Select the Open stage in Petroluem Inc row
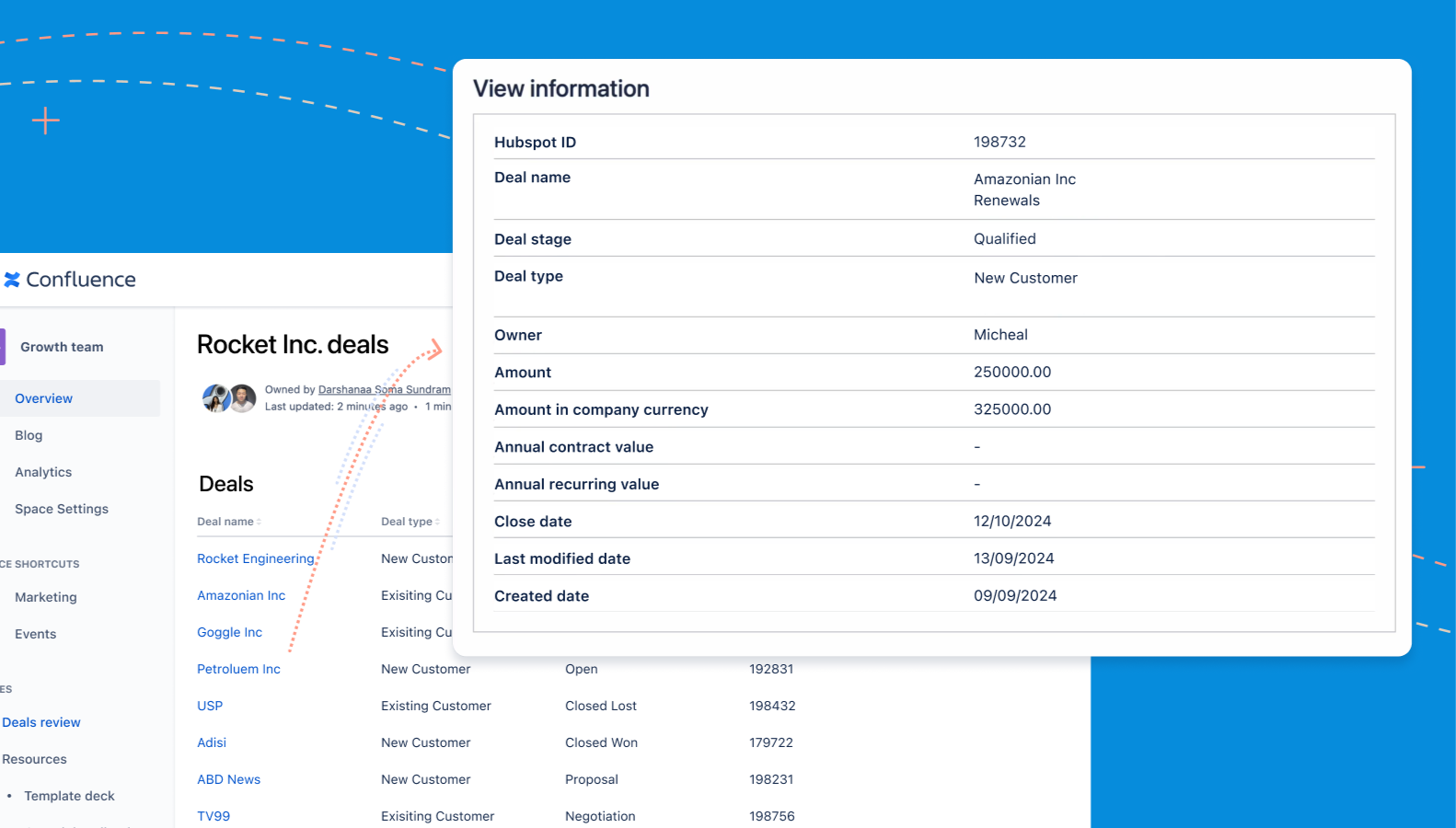Screen dimensions: 1456x828 click(x=582, y=669)
